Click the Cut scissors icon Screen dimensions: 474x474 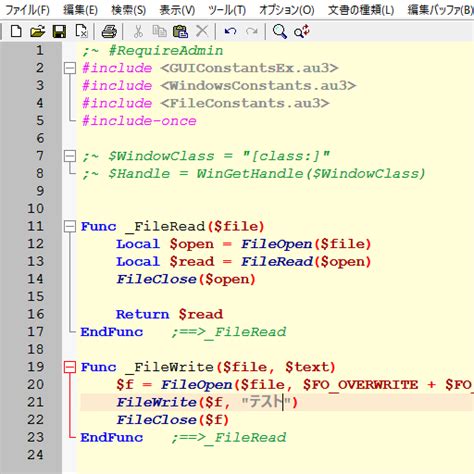coord(138,31)
